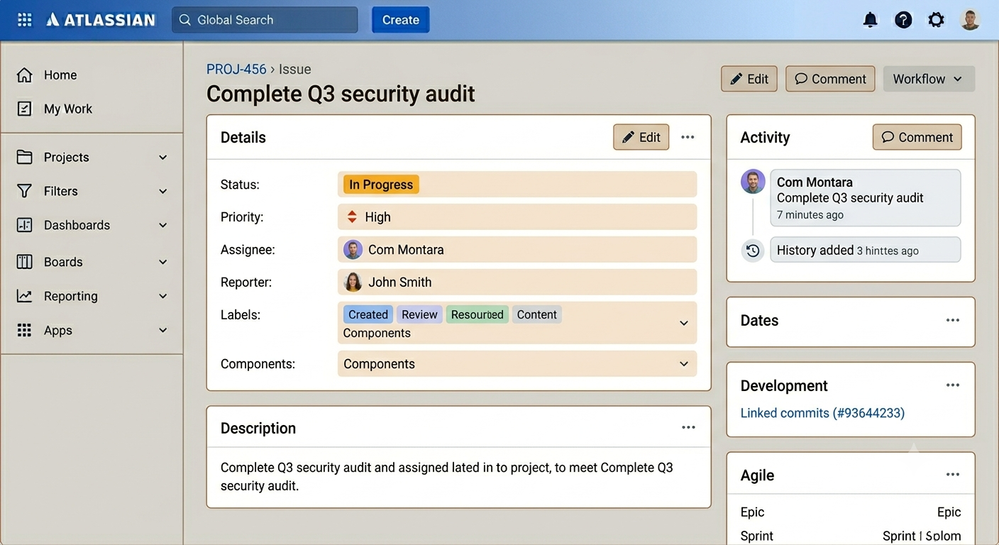Click reporter John Smith avatar
Viewport: 999px width, 545px height.
pyautogui.click(x=353, y=282)
